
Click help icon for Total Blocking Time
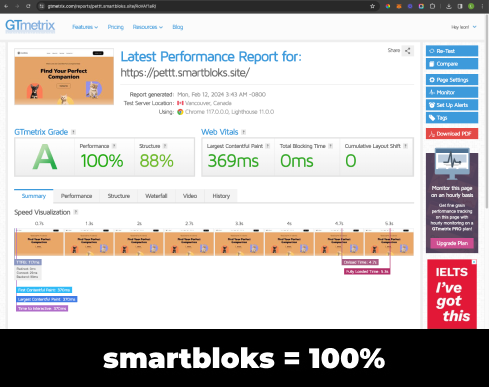click(330, 146)
